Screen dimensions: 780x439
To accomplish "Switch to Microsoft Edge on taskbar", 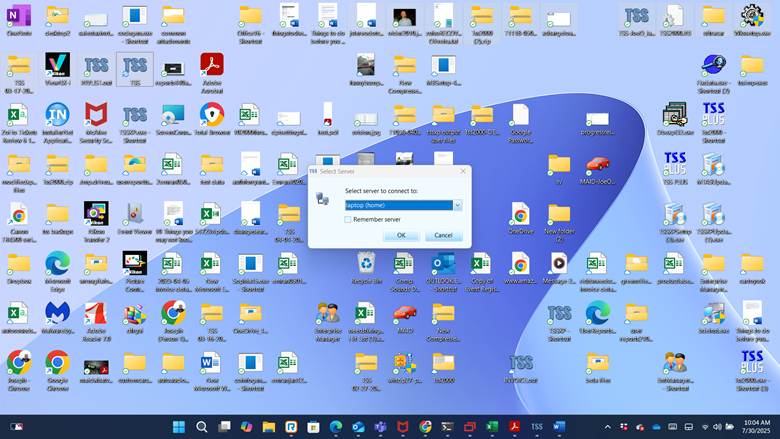I will coord(336,427).
